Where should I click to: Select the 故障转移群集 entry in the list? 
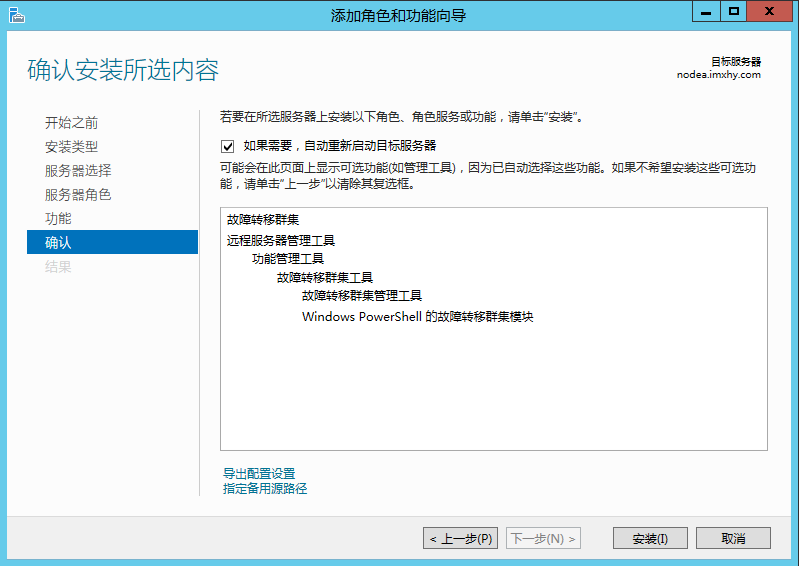(263, 220)
